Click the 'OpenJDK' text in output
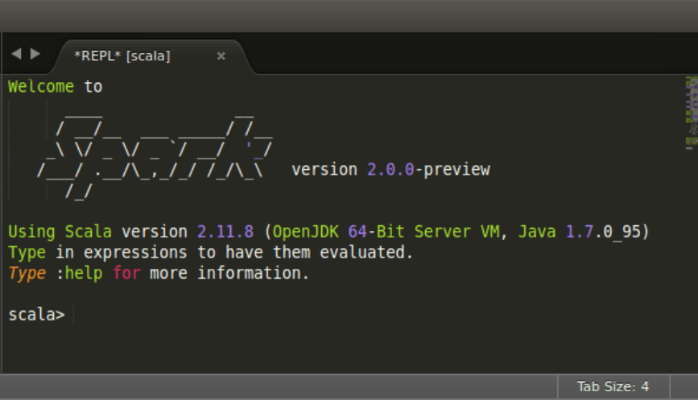Screen dimensions: 698x400 [306, 232]
